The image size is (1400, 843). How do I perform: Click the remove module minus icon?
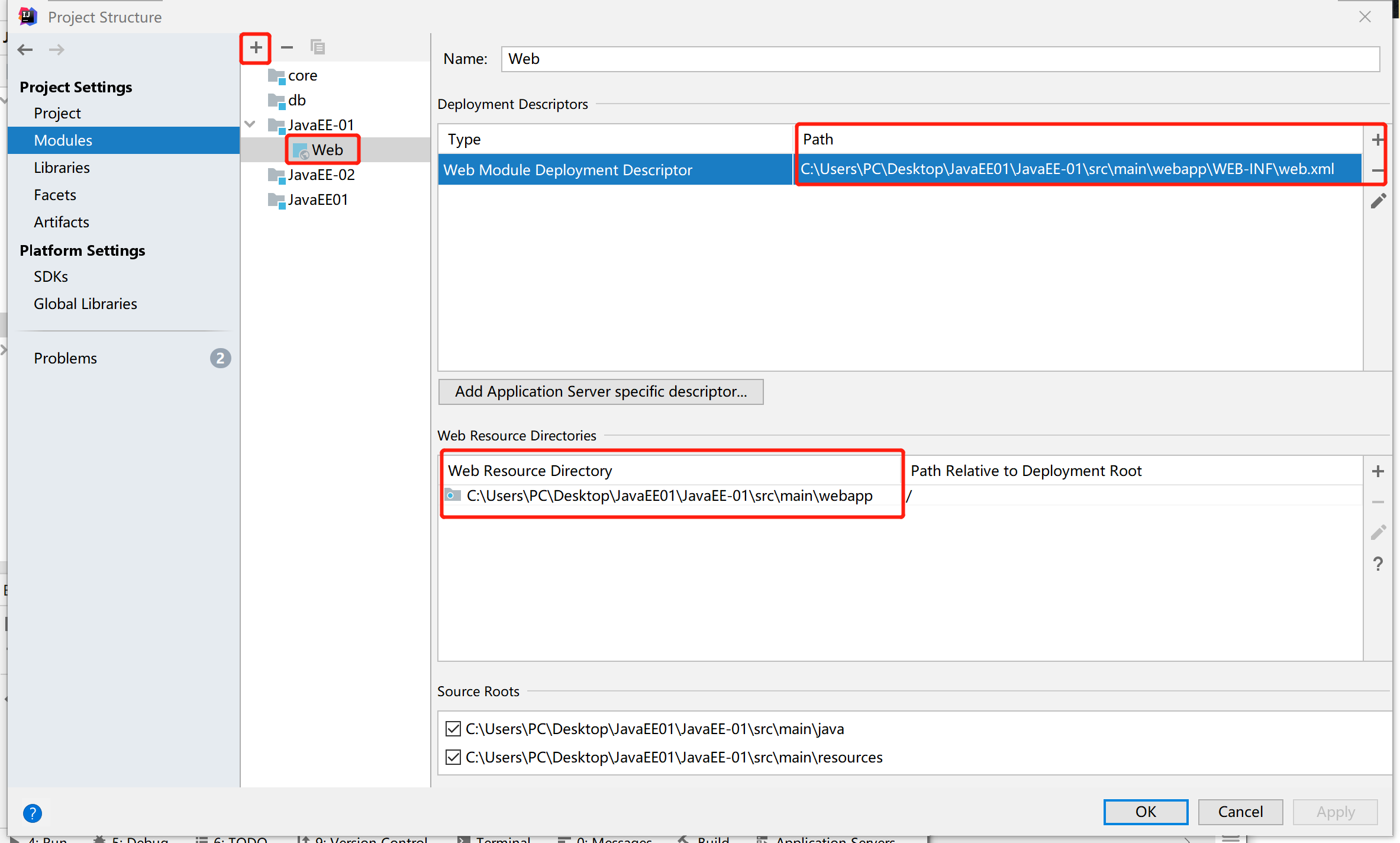287,47
